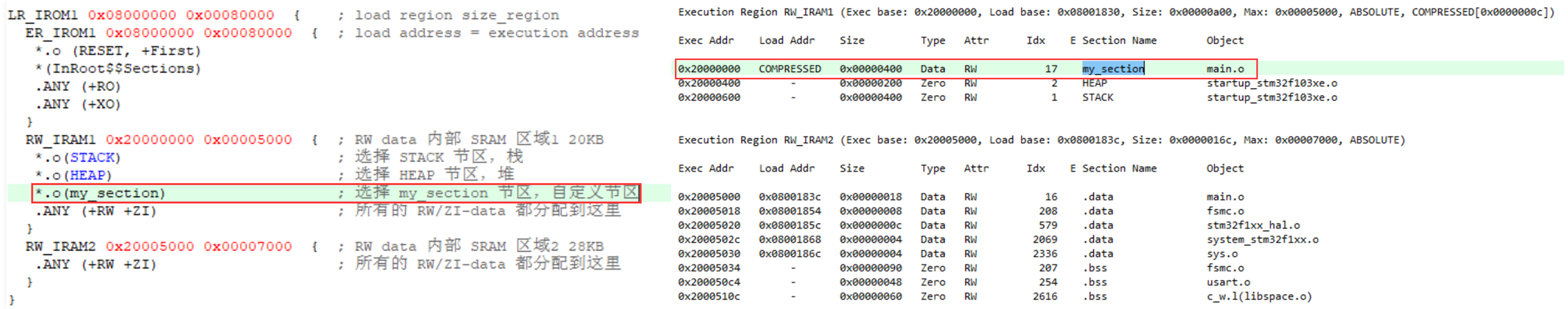This screenshot has width=1568, height=309.
Task: Click the selected my_section name in map table
Action: (1113, 69)
